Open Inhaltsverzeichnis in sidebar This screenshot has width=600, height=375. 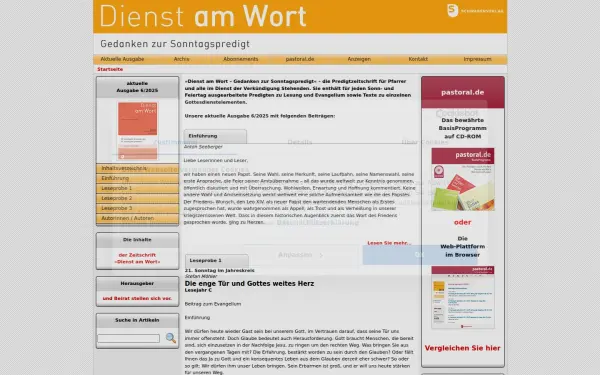click(137, 168)
